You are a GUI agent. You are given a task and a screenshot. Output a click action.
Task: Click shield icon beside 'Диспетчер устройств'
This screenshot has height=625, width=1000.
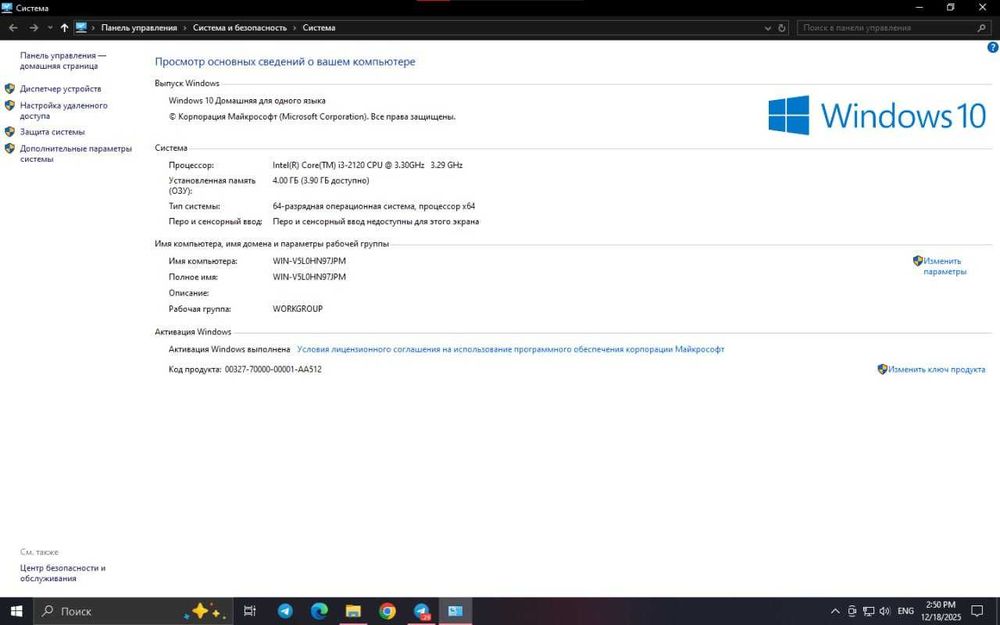point(10,89)
